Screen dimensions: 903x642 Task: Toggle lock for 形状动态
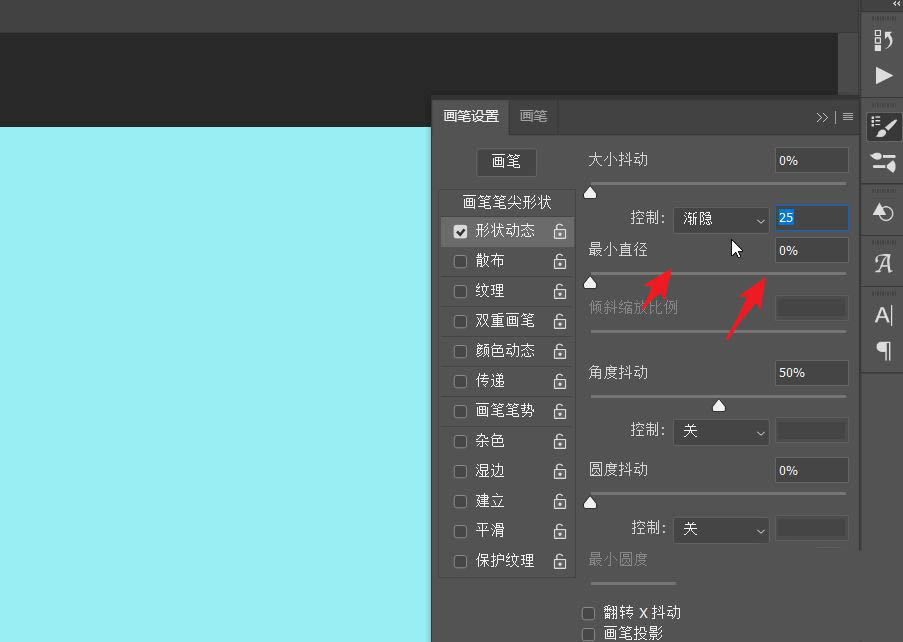click(560, 231)
